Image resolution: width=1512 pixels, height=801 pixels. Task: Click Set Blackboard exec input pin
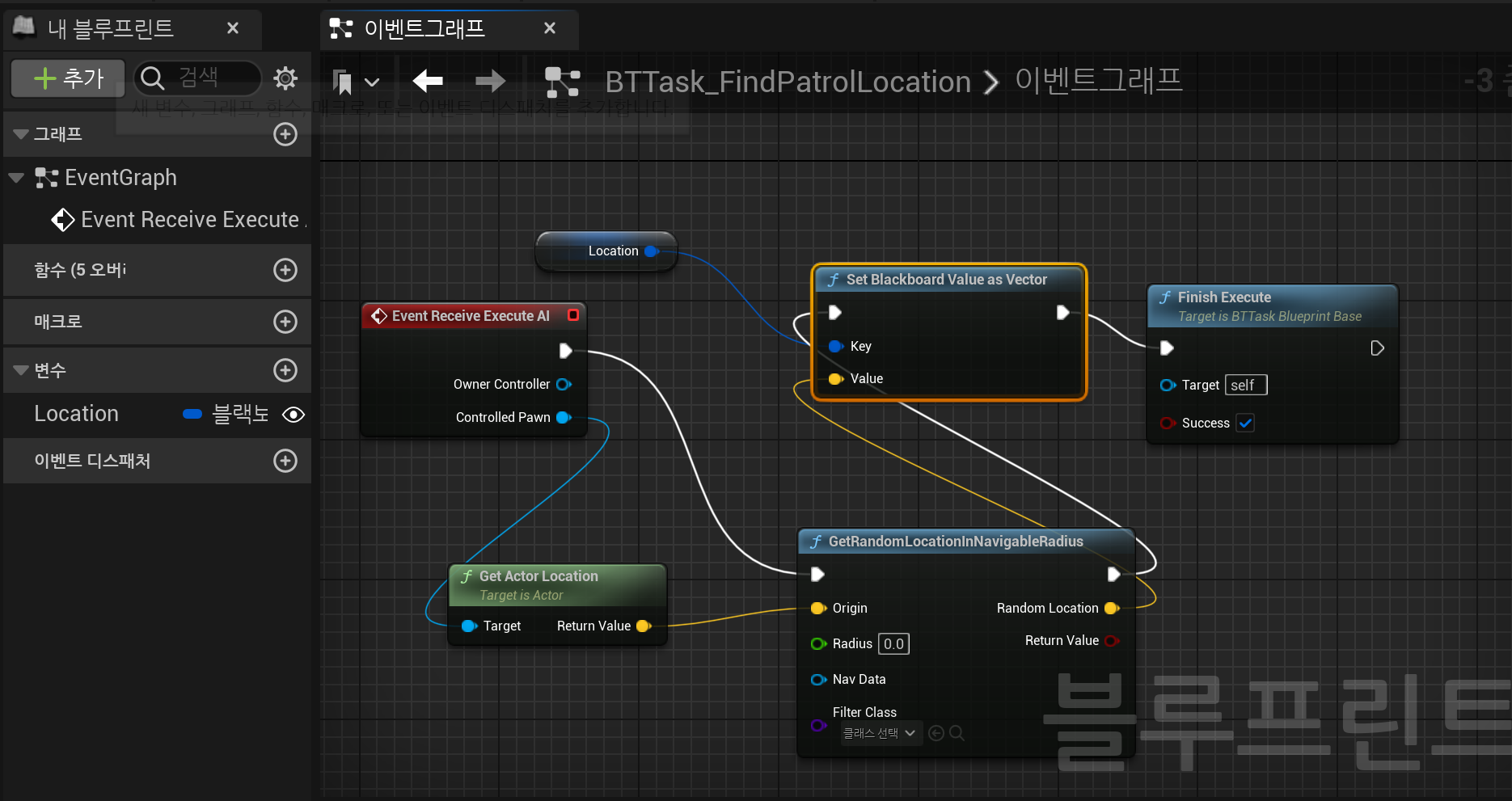coord(835,313)
